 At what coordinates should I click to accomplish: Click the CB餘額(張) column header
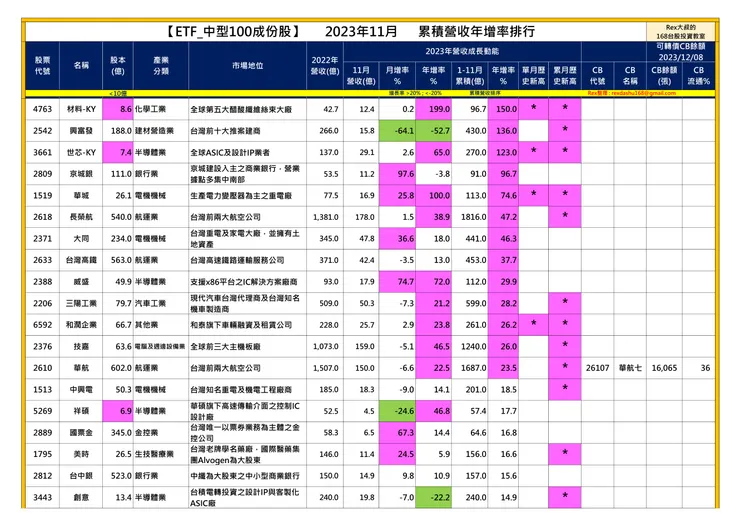coord(664,76)
